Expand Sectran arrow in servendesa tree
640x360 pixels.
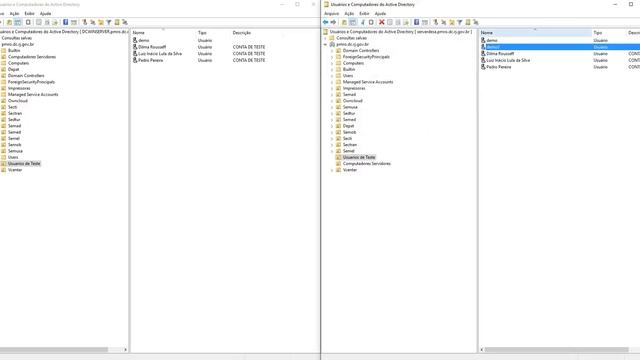click(332, 144)
